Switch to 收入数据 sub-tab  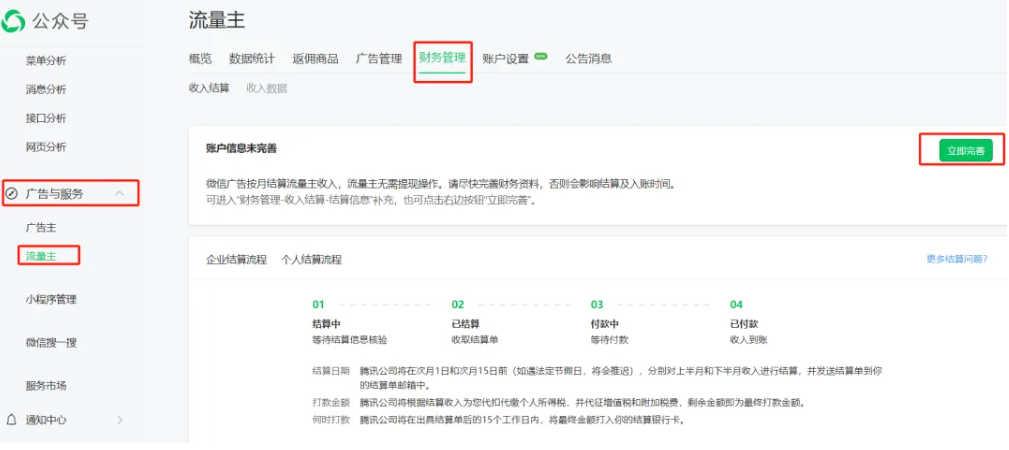click(x=266, y=88)
